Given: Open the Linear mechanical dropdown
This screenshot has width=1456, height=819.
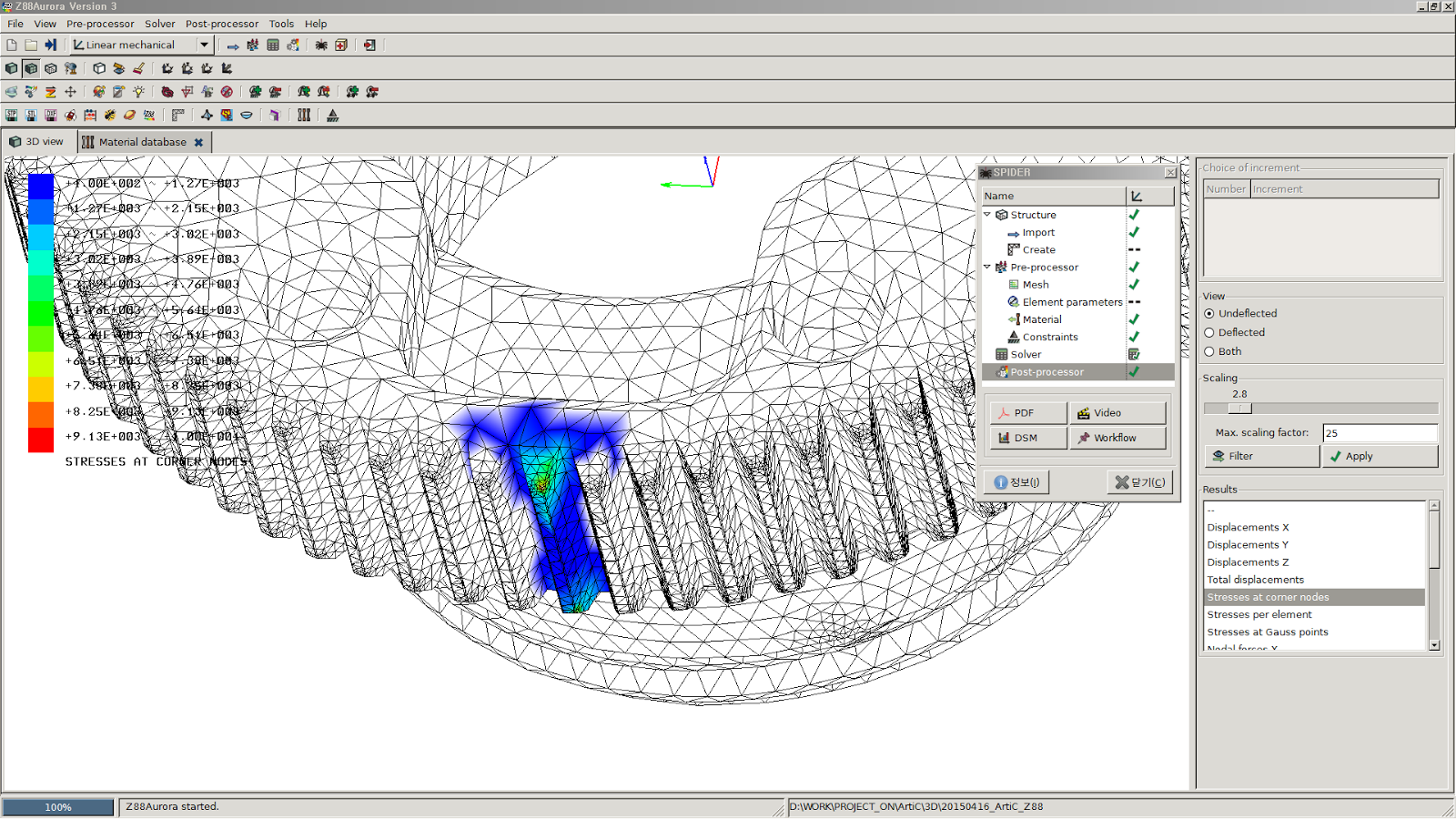Looking at the screenshot, I should pyautogui.click(x=204, y=45).
